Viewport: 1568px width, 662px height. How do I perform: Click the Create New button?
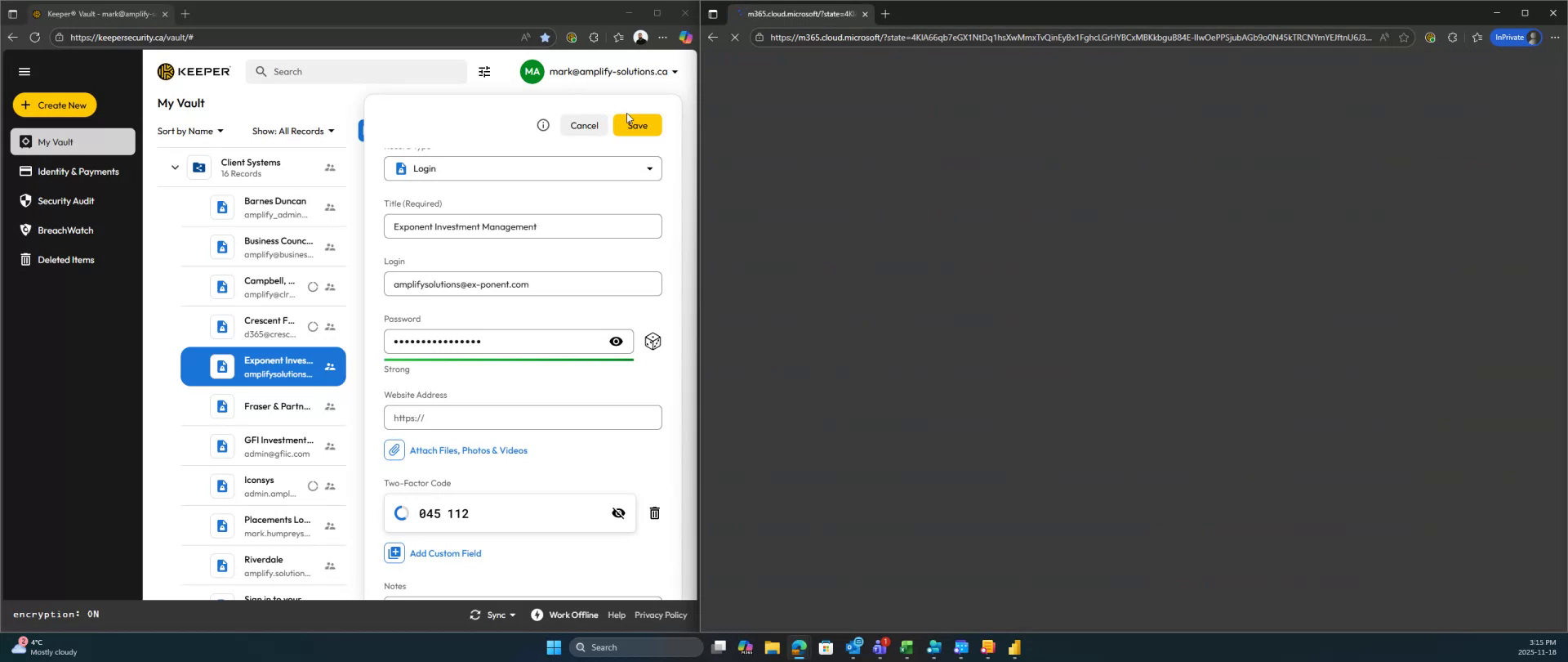point(55,105)
